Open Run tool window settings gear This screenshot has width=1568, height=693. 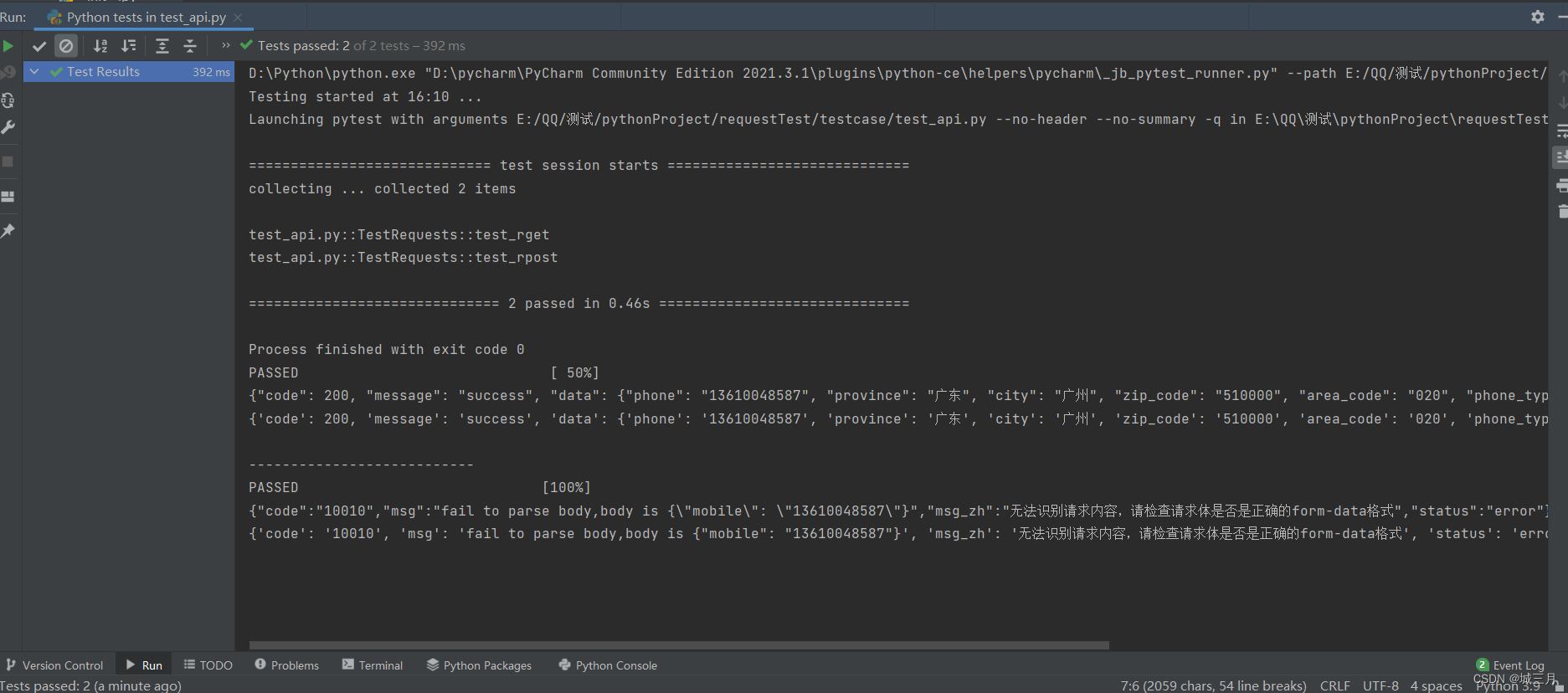(x=1538, y=17)
